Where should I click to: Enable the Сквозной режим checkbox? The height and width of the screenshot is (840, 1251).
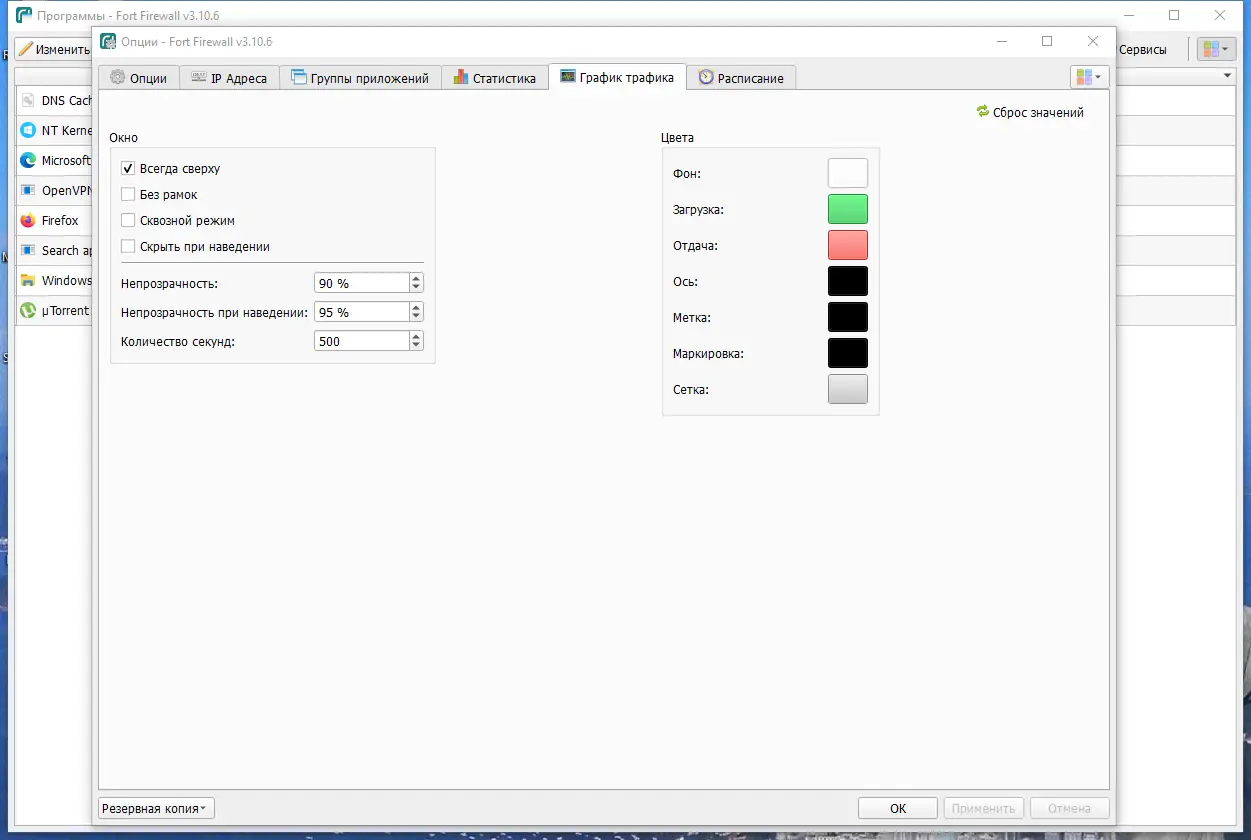pos(128,221)
